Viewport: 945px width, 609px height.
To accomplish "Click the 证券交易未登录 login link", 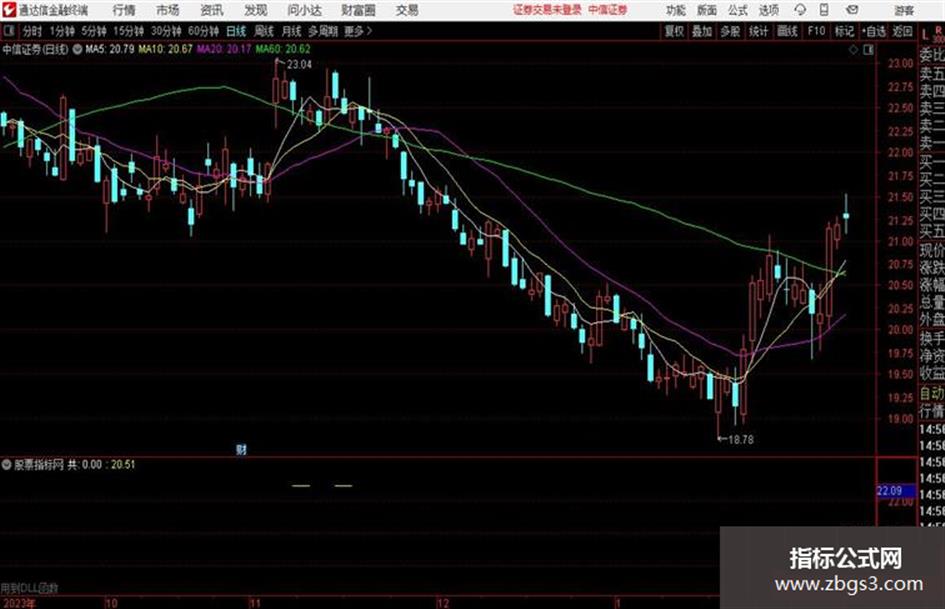I will pos(547,10).
